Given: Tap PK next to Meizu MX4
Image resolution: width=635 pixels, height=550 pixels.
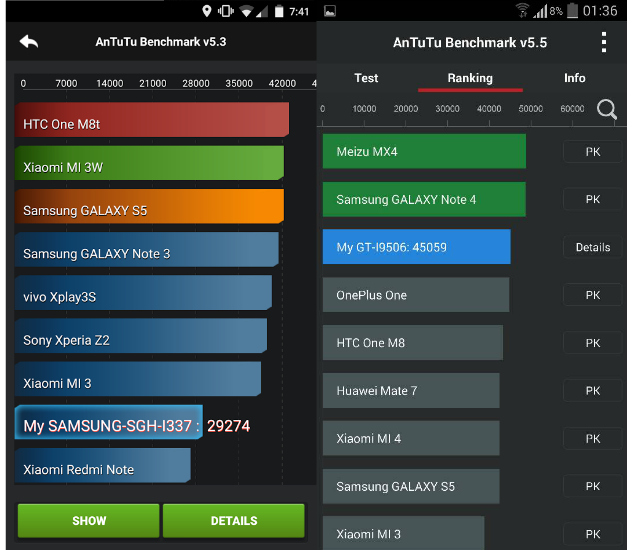Looking at the screenshot, I should click(592, 151).
